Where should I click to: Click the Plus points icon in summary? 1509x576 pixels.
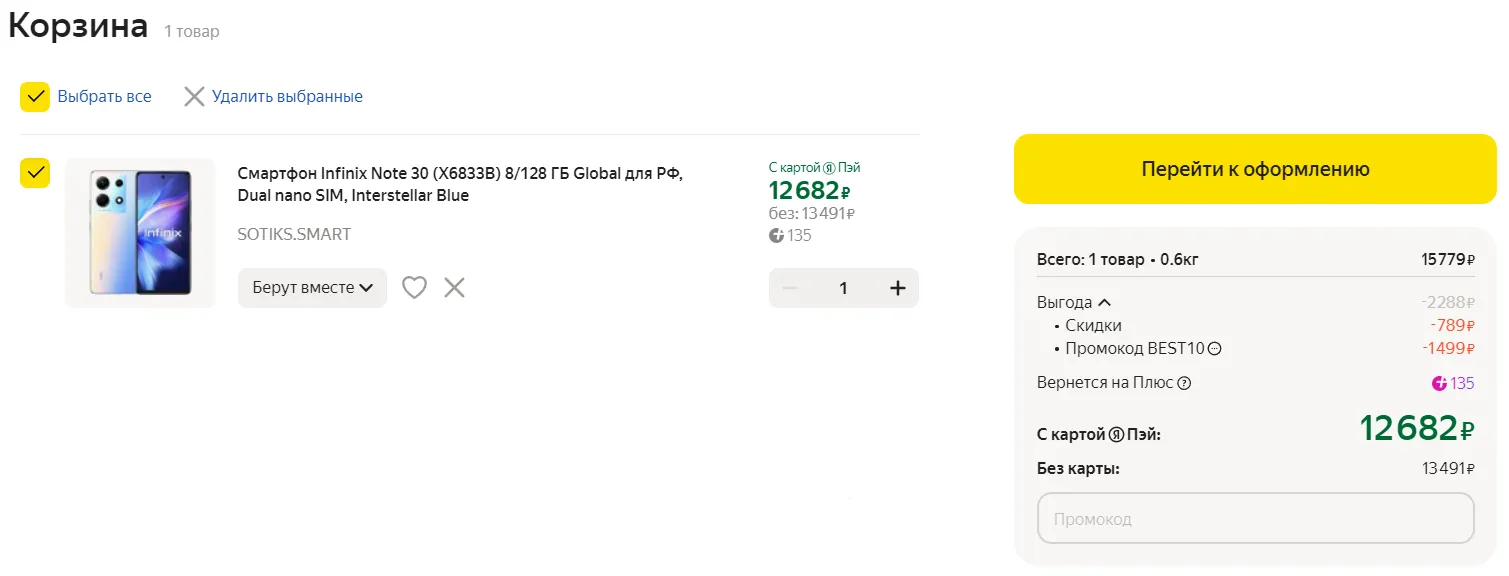[1440, 383]
